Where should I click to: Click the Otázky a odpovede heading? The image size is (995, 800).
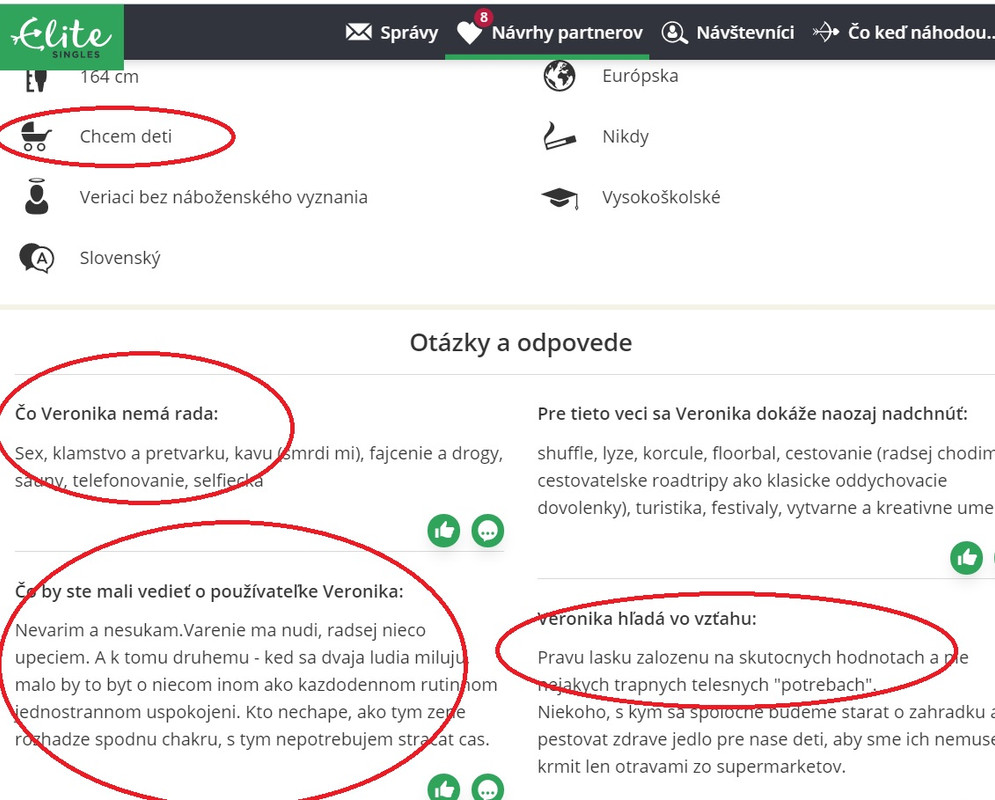click(520, 343)
